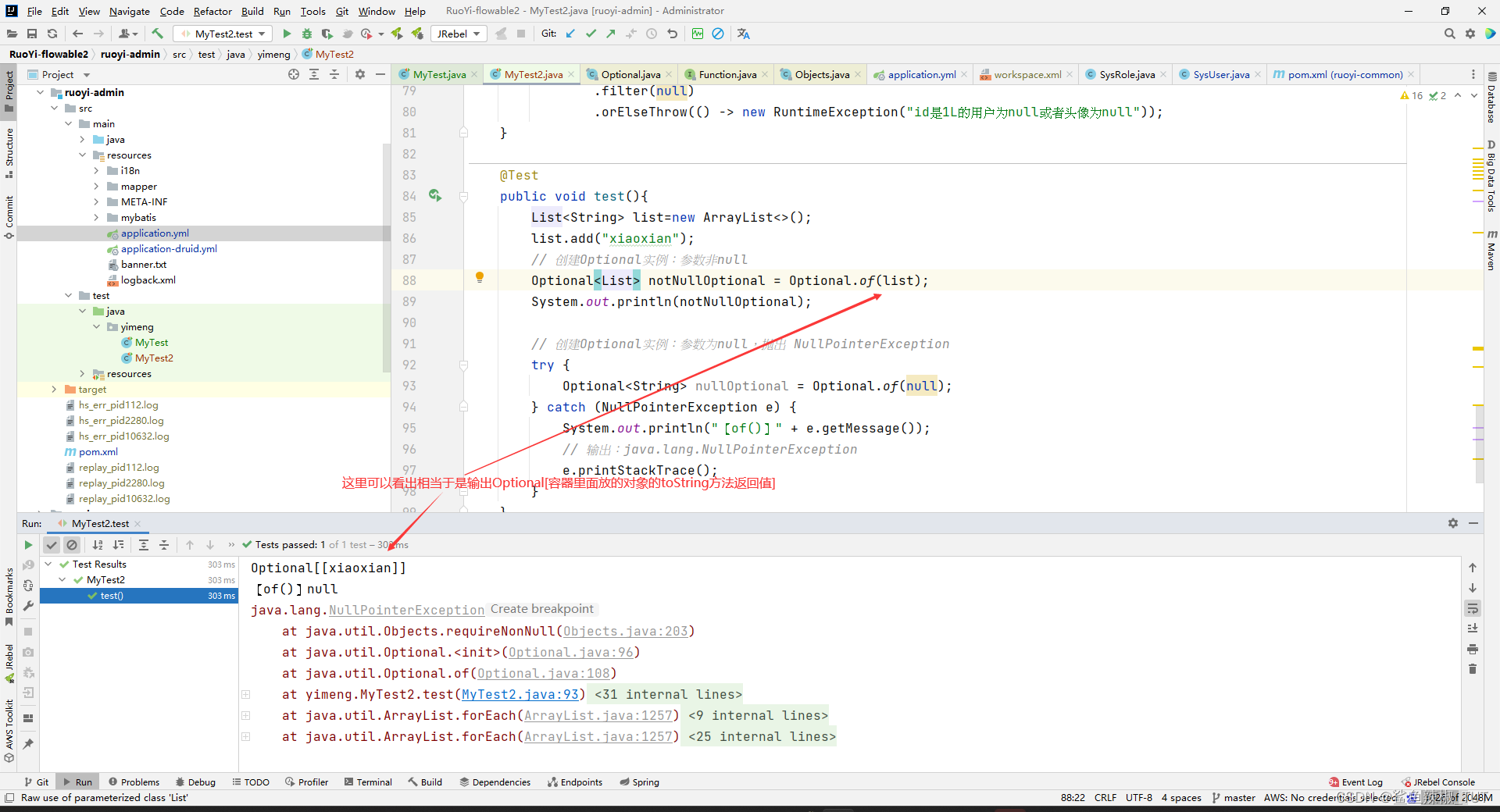Clear console with trash icon
The width and height of the screenshot is (1500, 812).
click(1473, 669)
